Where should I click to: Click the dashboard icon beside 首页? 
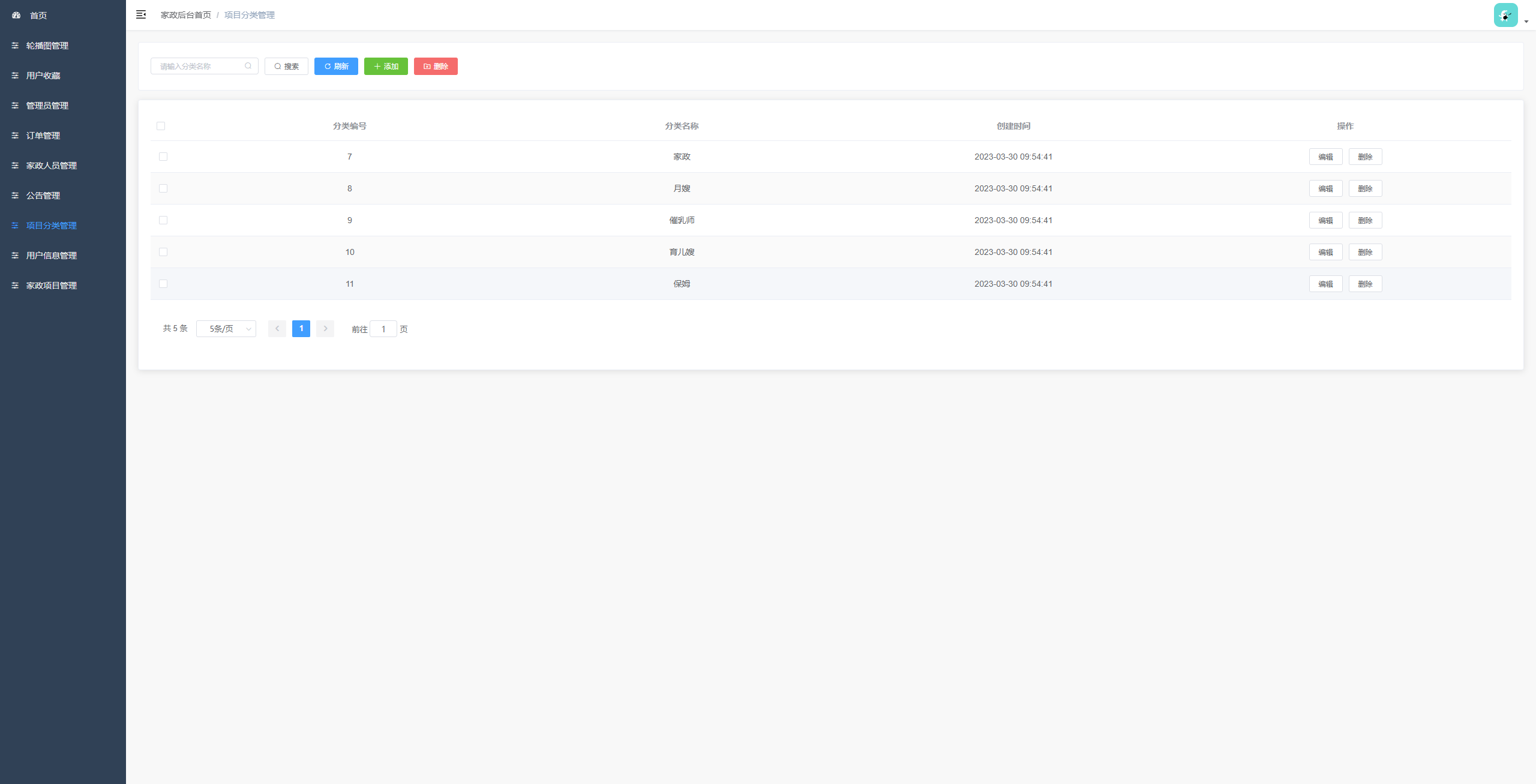click(16, 16)
